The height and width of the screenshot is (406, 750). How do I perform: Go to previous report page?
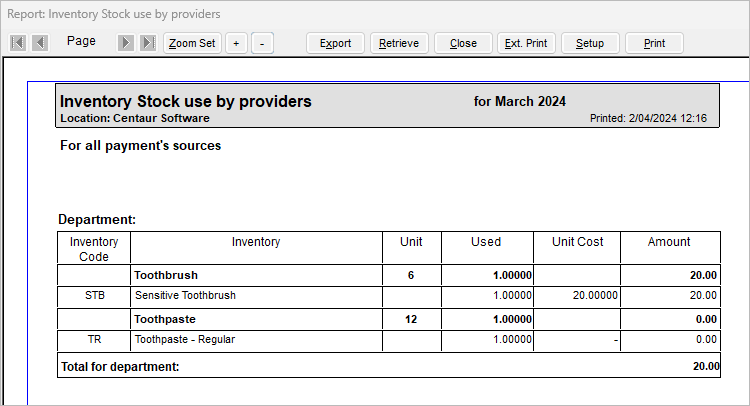[40, 43]
